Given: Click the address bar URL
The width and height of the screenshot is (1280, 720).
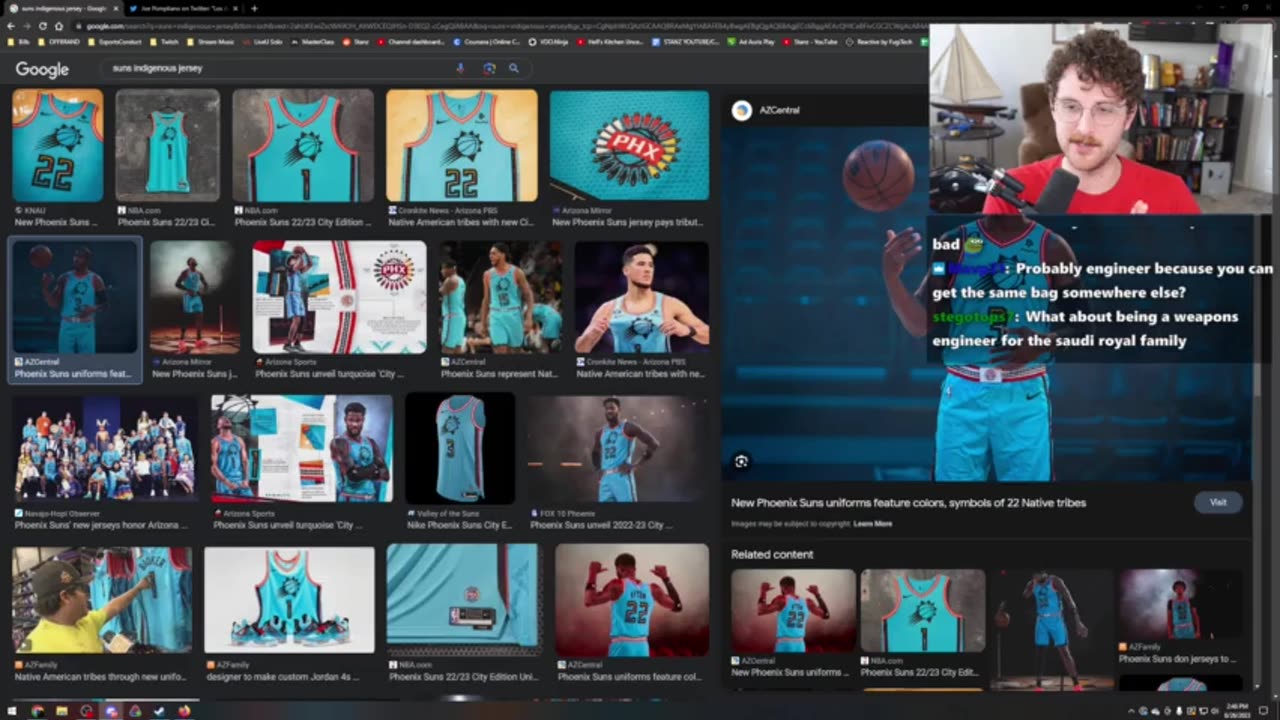Looking at the screenshot, I should click(500, 26).
